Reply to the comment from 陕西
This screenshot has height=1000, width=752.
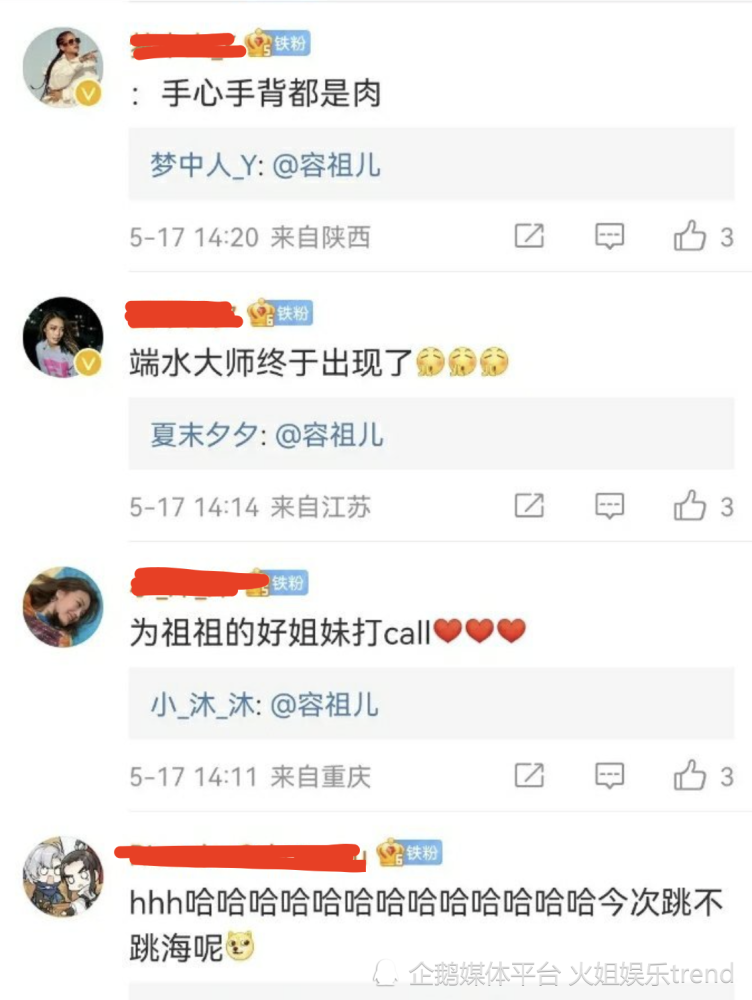[x=609, y=236]
